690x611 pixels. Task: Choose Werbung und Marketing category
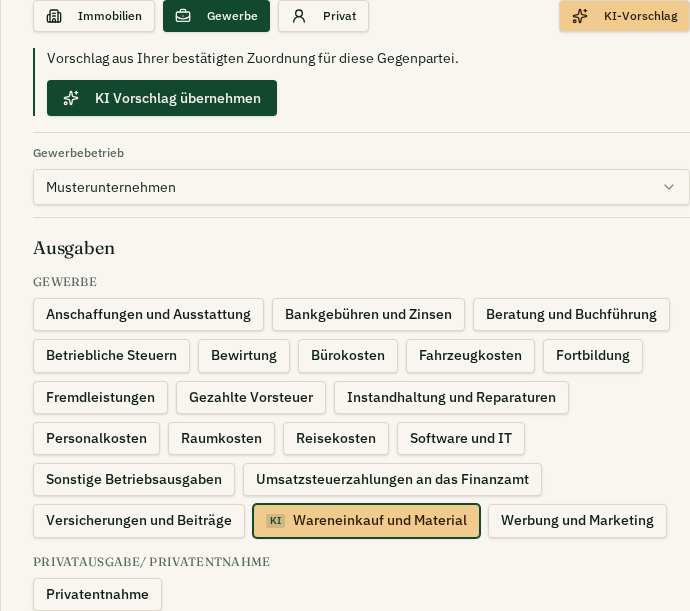577,521
